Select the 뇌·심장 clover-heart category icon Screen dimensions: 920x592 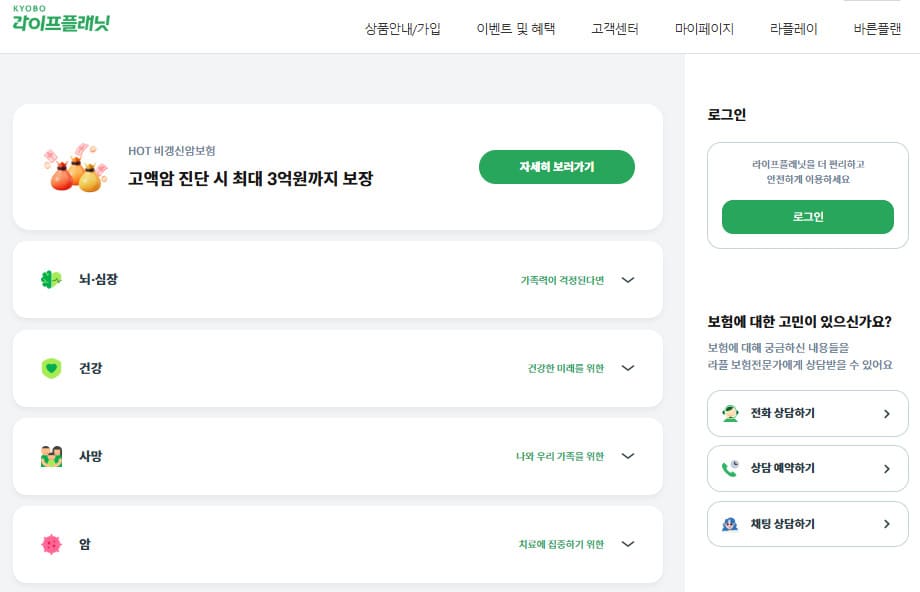click(x=51, y=279)
